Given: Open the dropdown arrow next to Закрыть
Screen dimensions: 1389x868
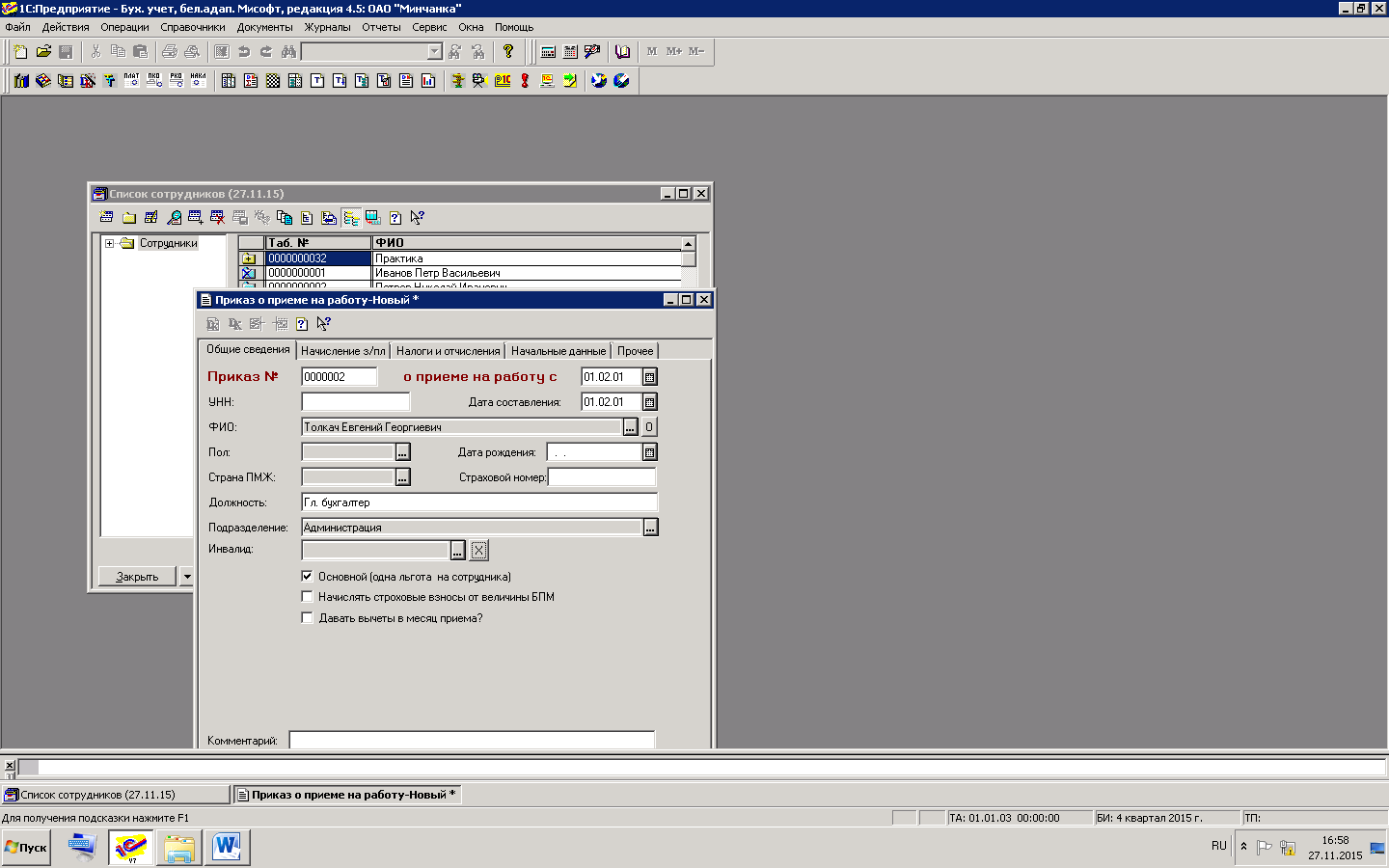Looking at the screenshot, I should [x=187, y=577].
